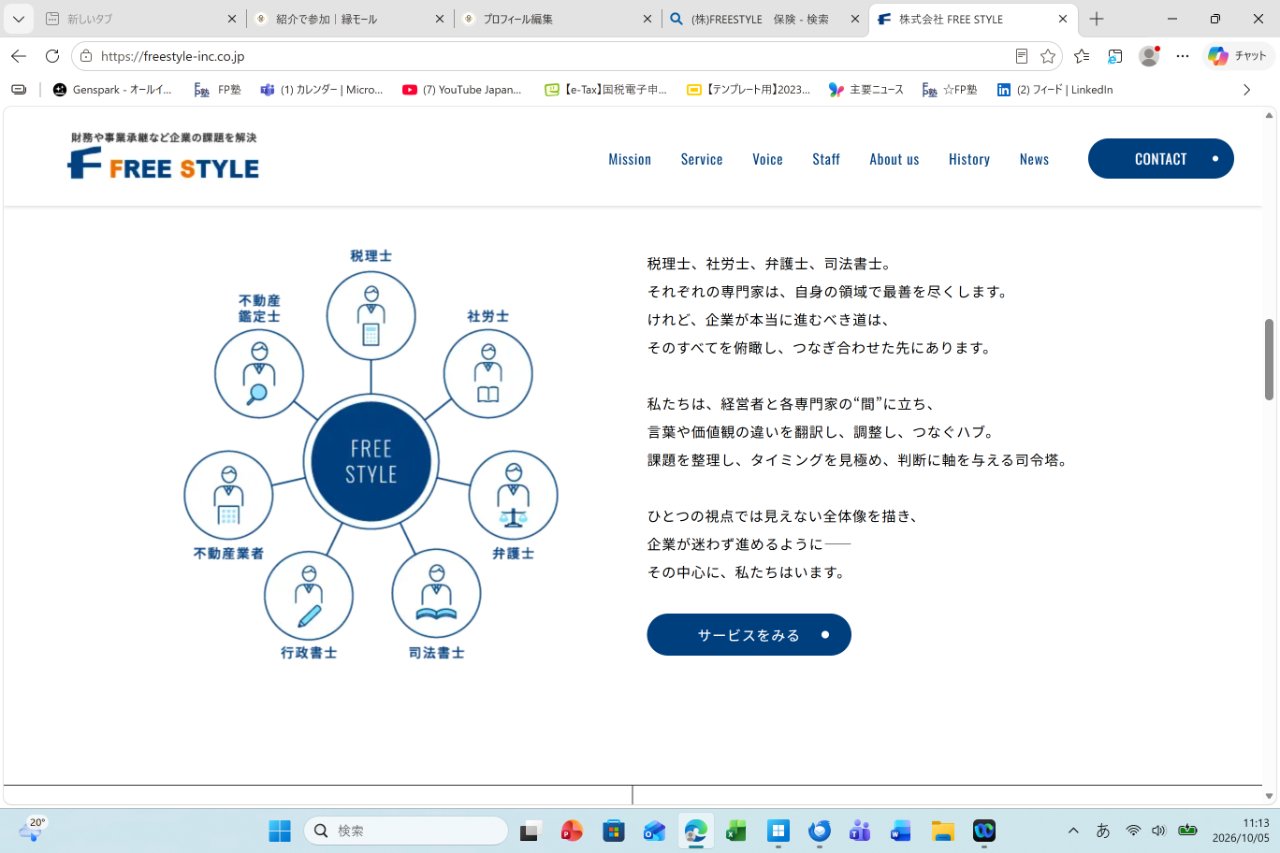View site information via the lock icon
The height and width of the screenshot is (853, 1280).
86,57
